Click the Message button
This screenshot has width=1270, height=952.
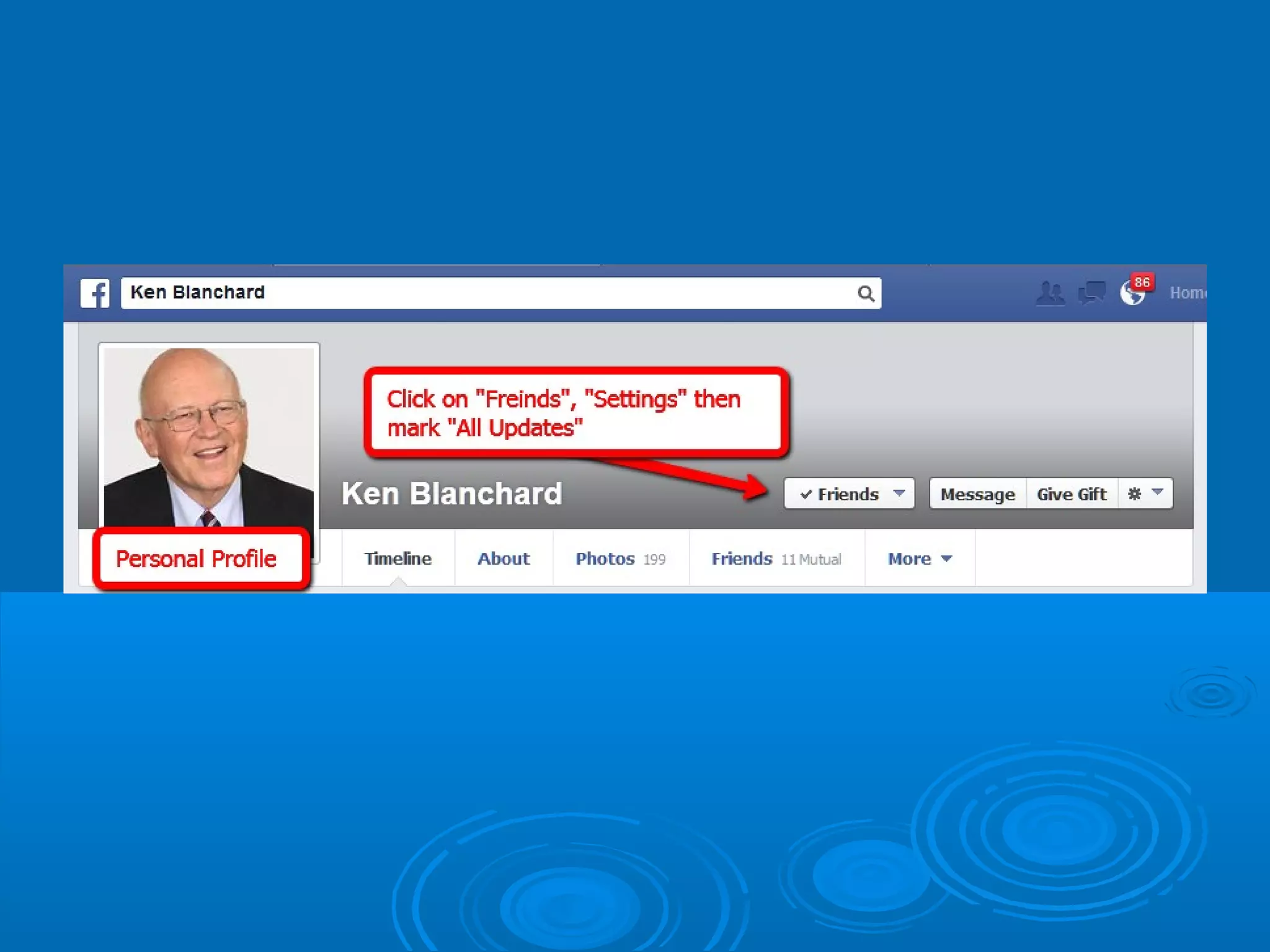(x=977, y=494)
